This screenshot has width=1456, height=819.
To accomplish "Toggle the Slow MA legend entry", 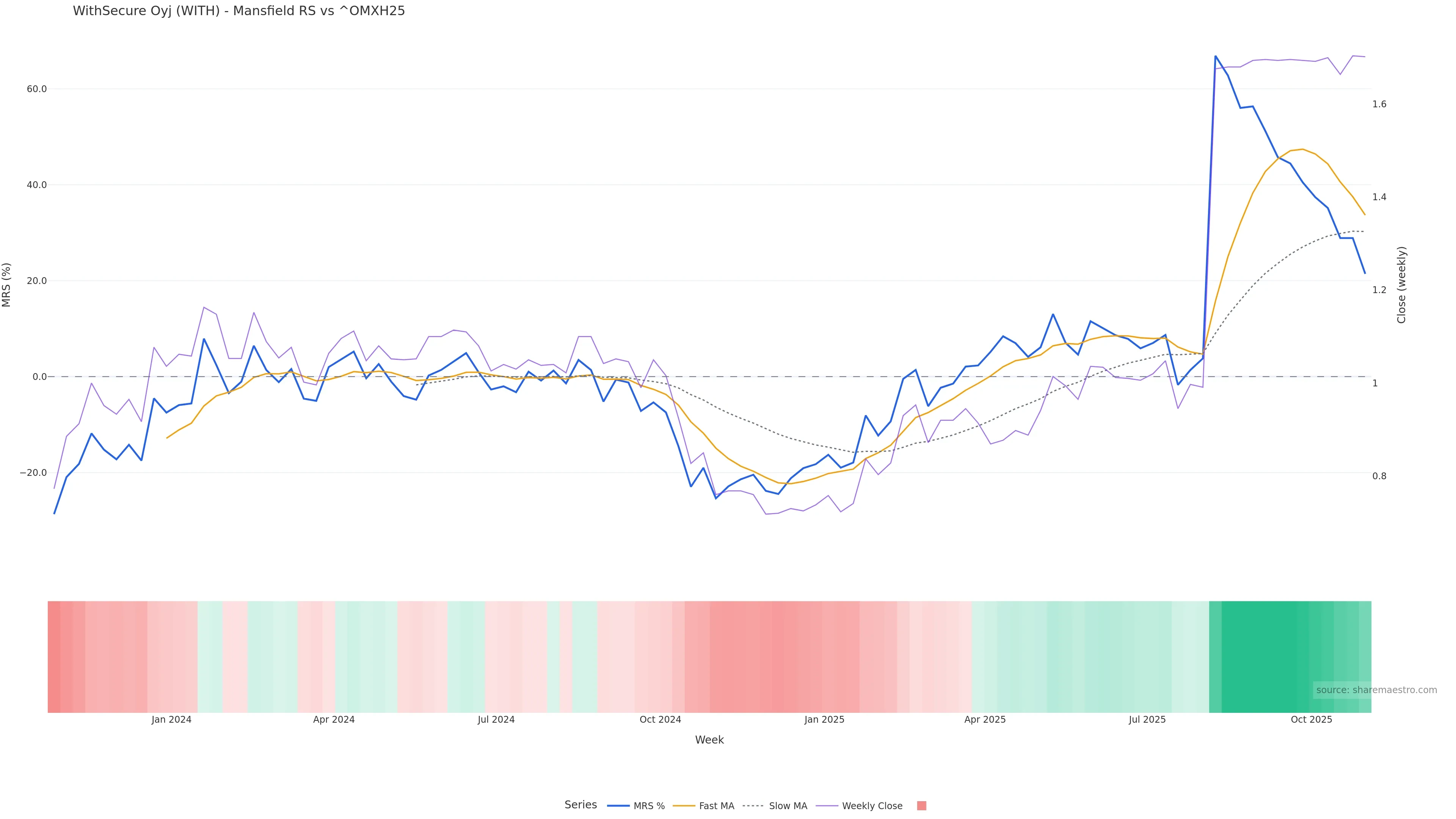I will (788, 806).
